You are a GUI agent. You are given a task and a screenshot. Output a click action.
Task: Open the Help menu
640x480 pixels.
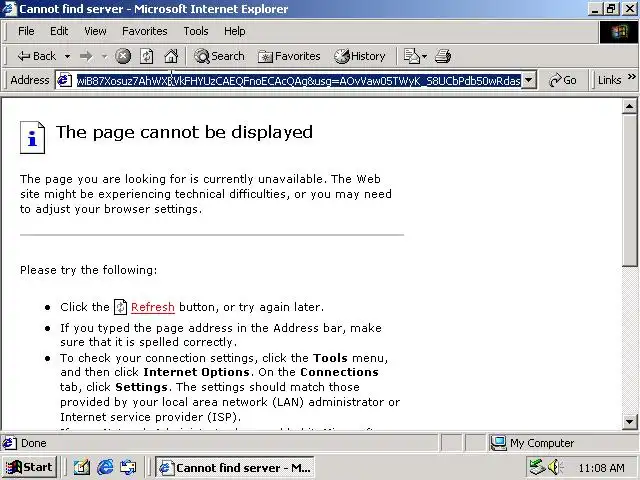tap(235, 31)
